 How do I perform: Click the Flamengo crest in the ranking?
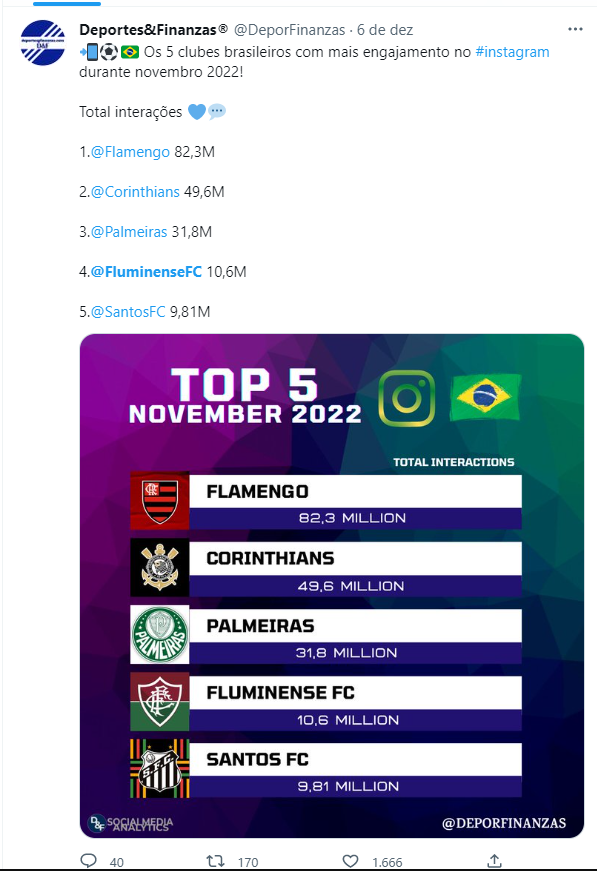pos(160,500)
